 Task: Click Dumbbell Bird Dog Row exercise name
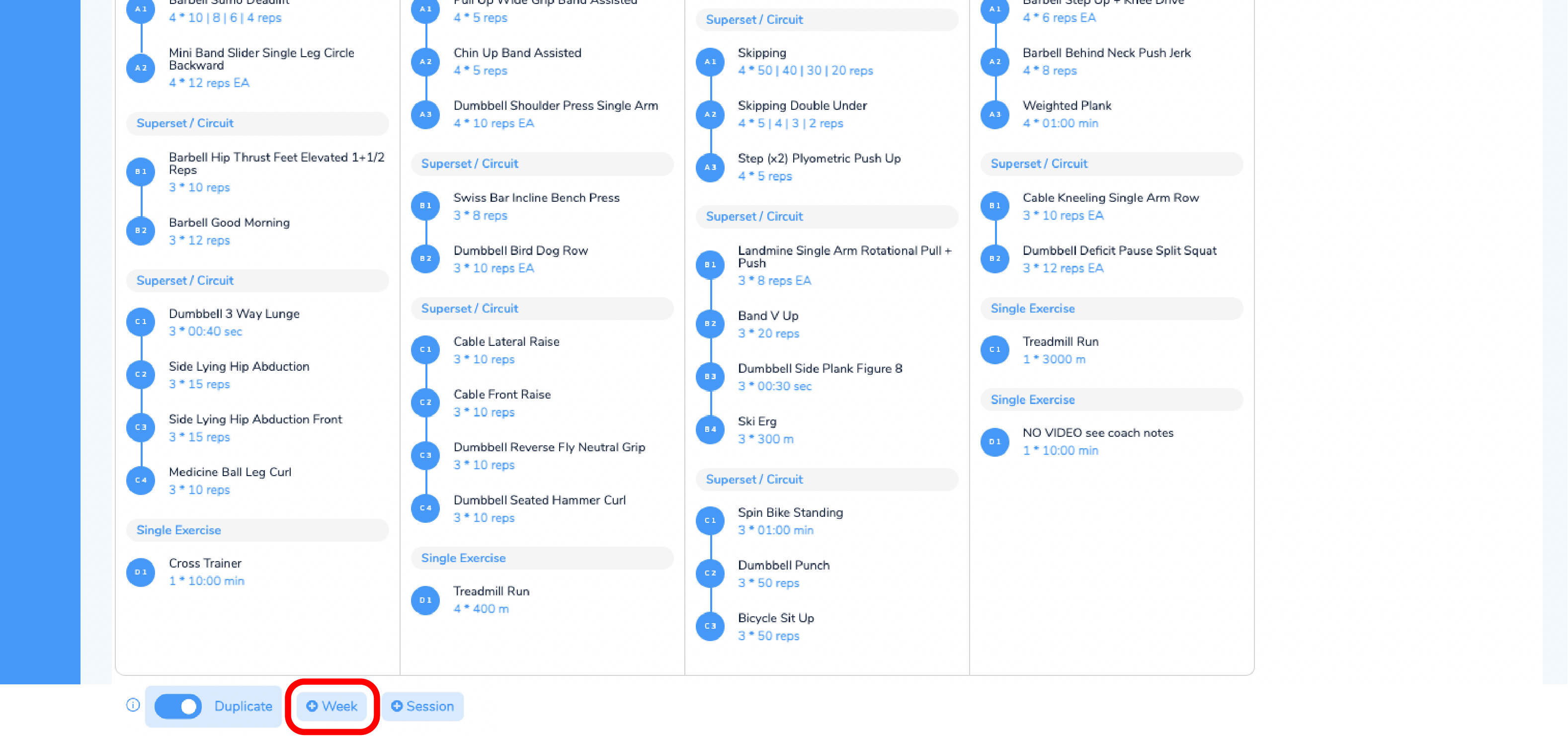[x=520, y=250]
